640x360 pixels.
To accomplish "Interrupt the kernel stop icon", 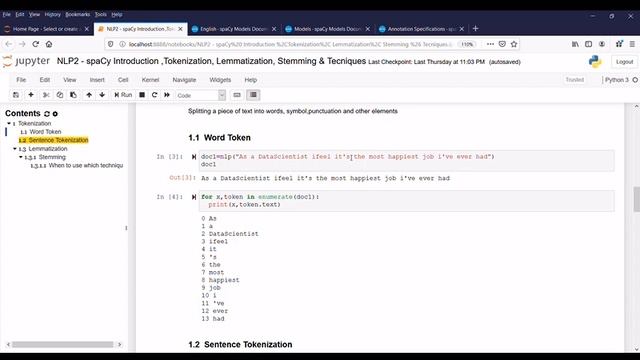I will [x=142, y=95].
